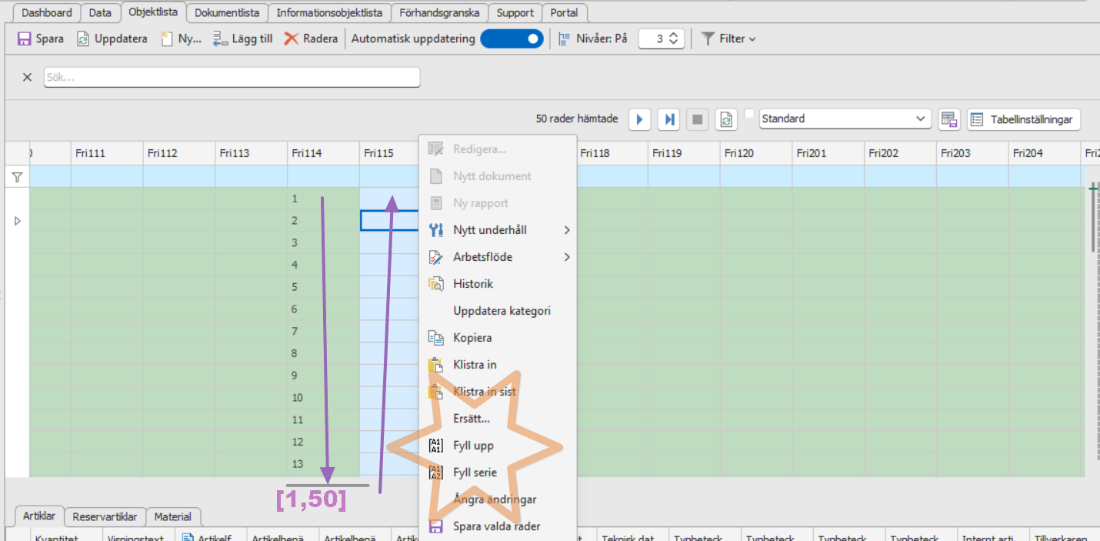Open the Informationsobjektlista tab
This screenshot has width=1100, height=541.
coord(330,13)
